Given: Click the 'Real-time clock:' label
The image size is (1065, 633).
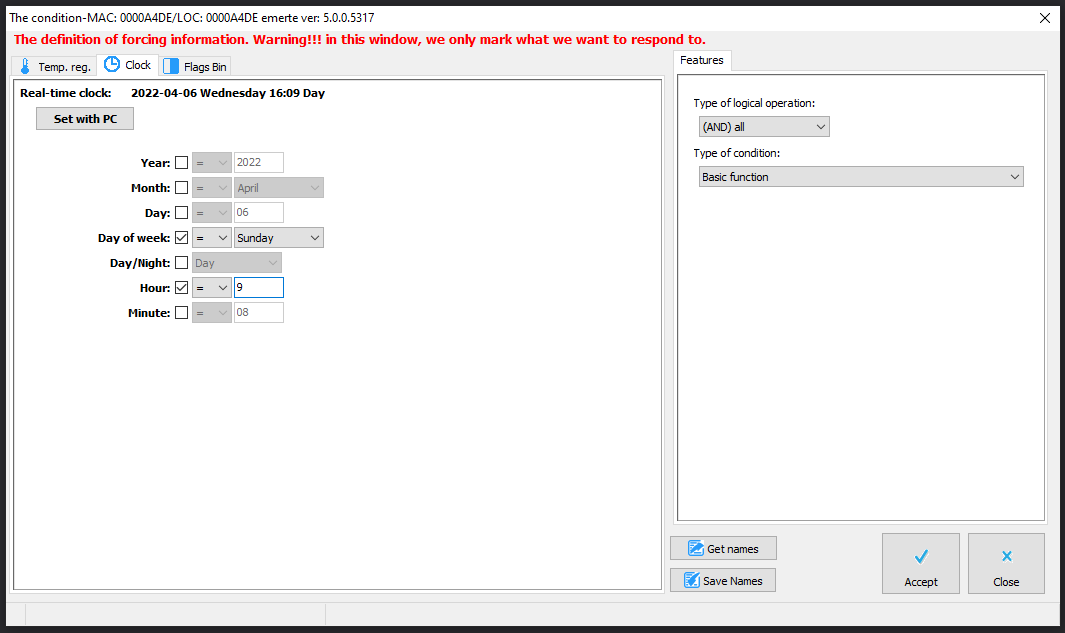Looking at the screenshot, I should coord(65,93).
